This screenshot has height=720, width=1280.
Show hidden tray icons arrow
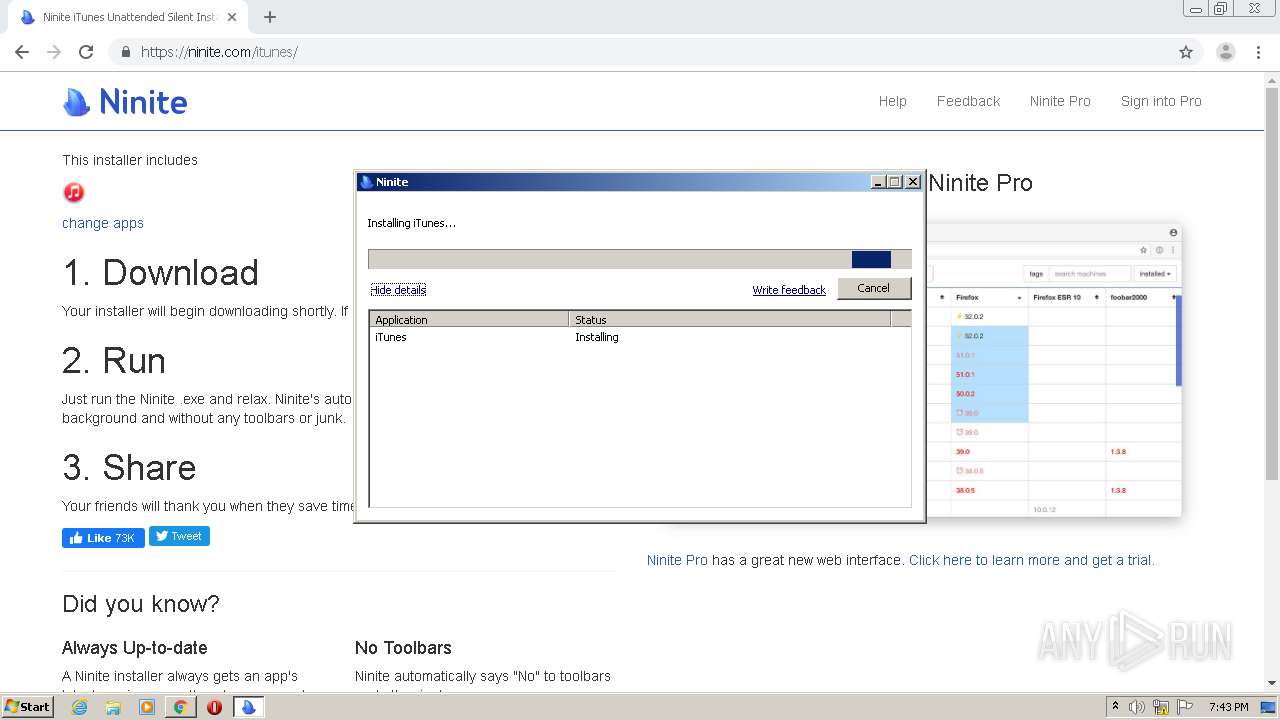(x=1115, y=707)
